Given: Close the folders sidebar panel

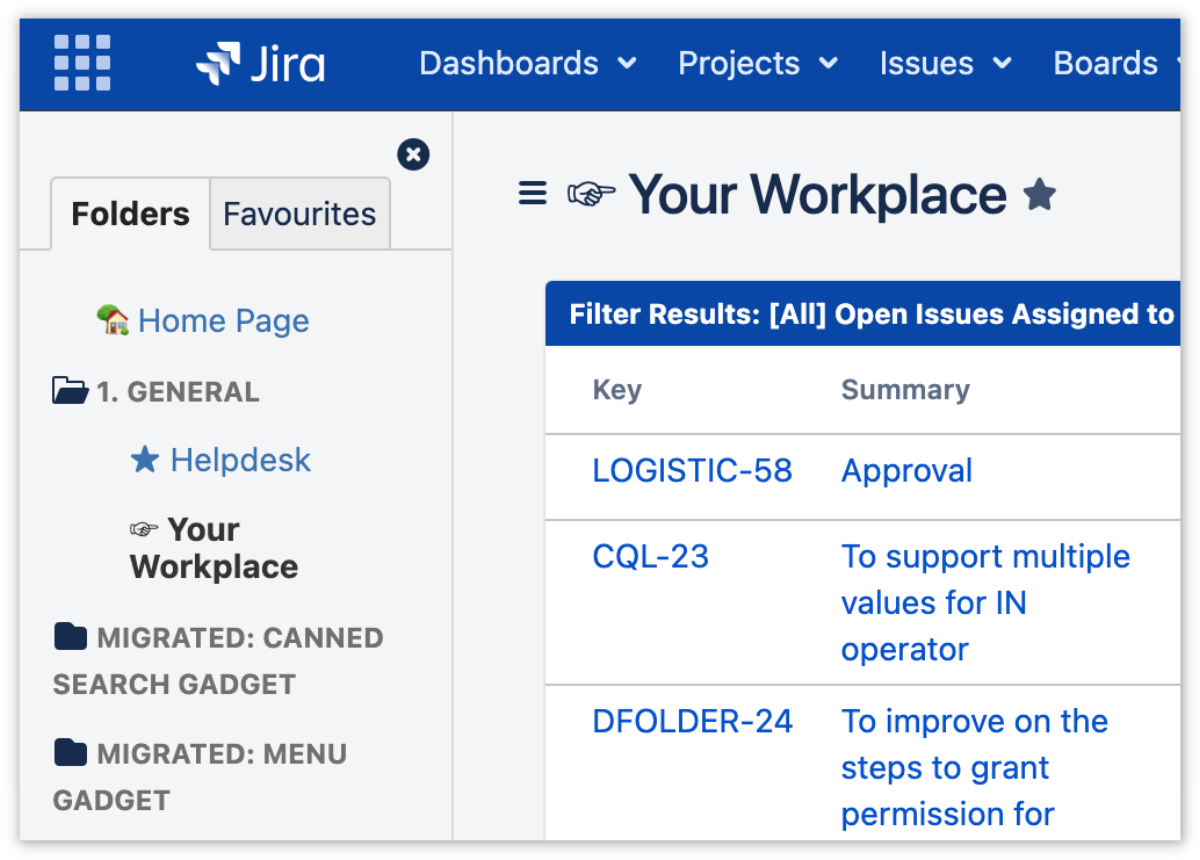Looking at the screenshot, I should point(413,155).
